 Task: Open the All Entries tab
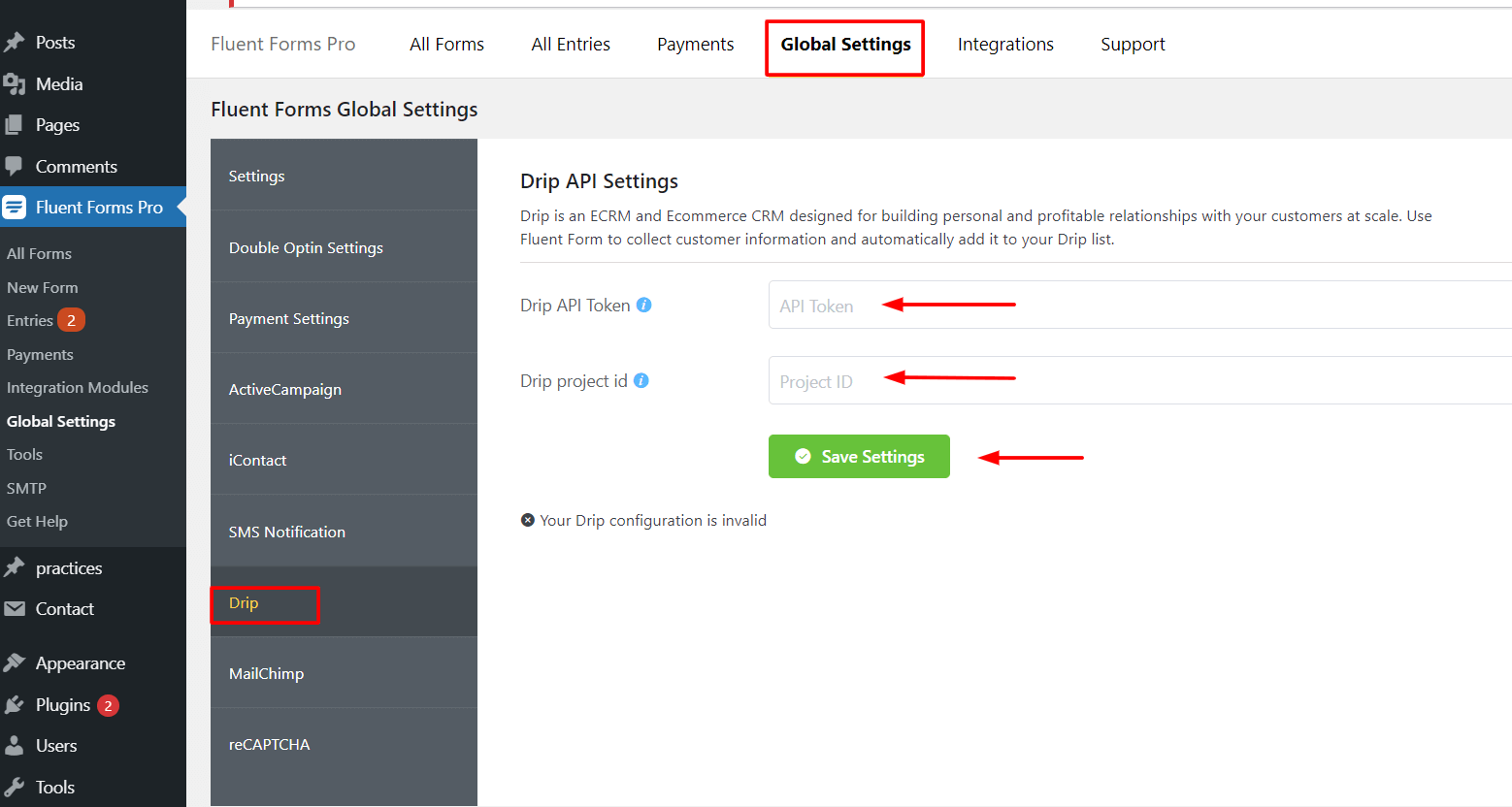[571, 45]
